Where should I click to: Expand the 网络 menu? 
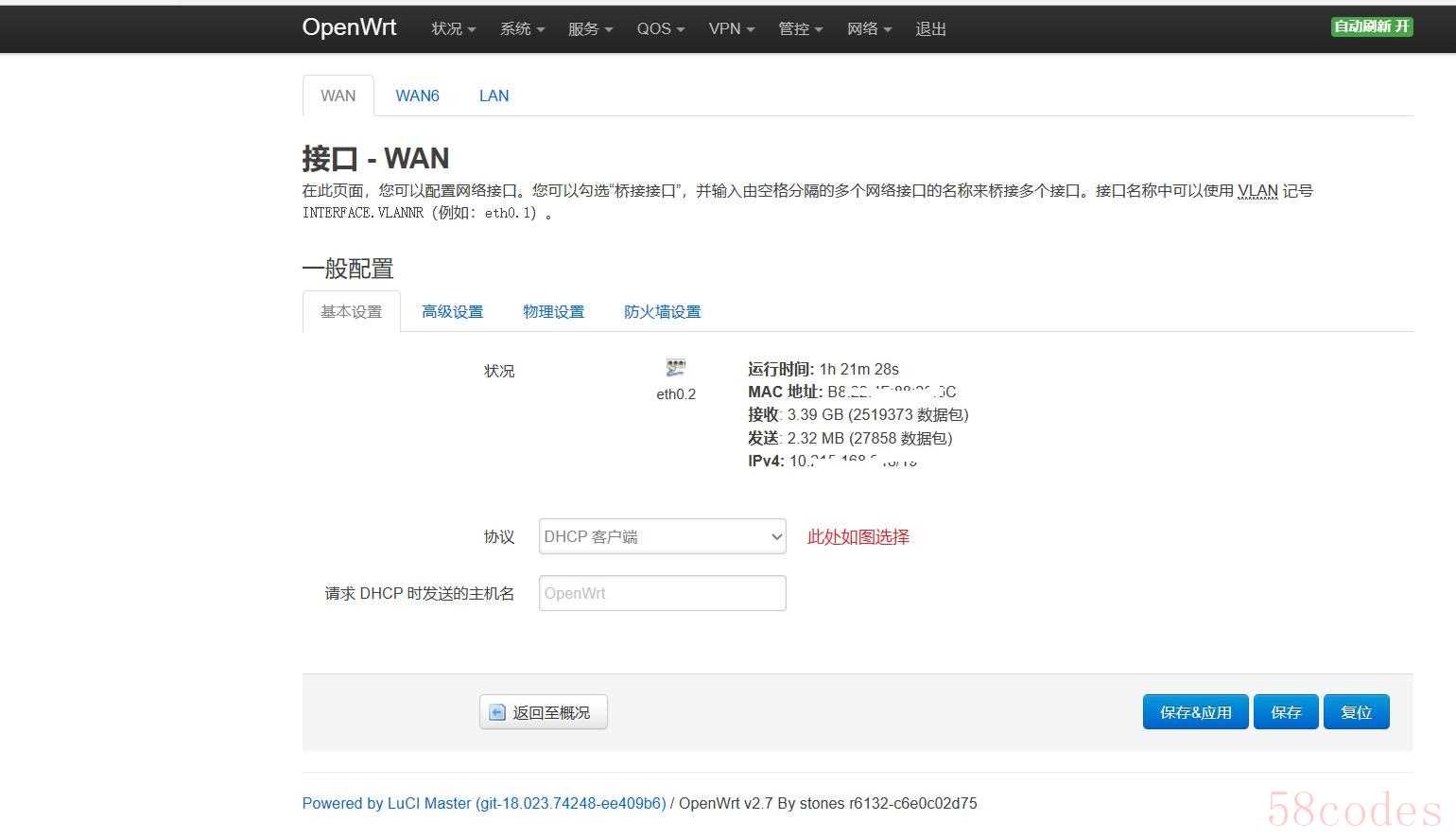(869, 29)
